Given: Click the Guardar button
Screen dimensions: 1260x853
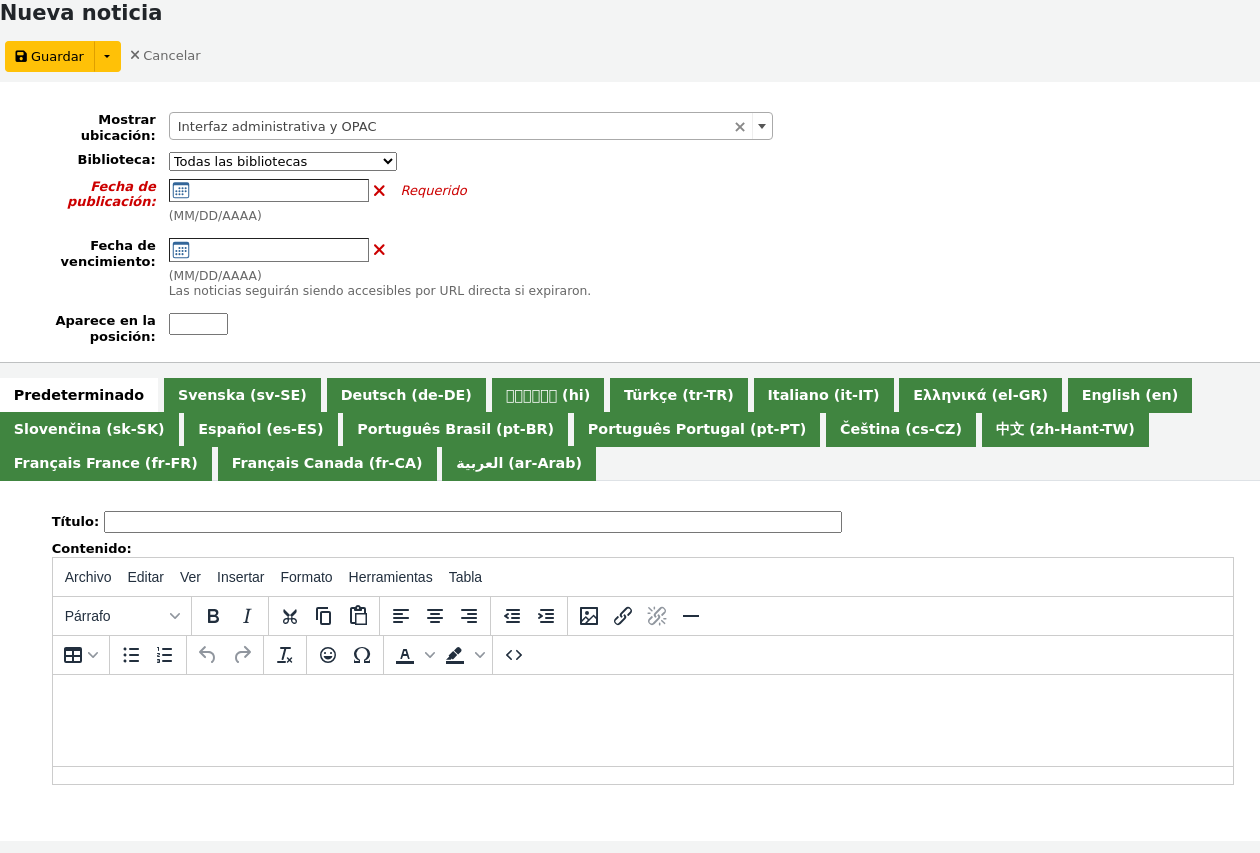Looking at the screenshot, I should (48, 56).
